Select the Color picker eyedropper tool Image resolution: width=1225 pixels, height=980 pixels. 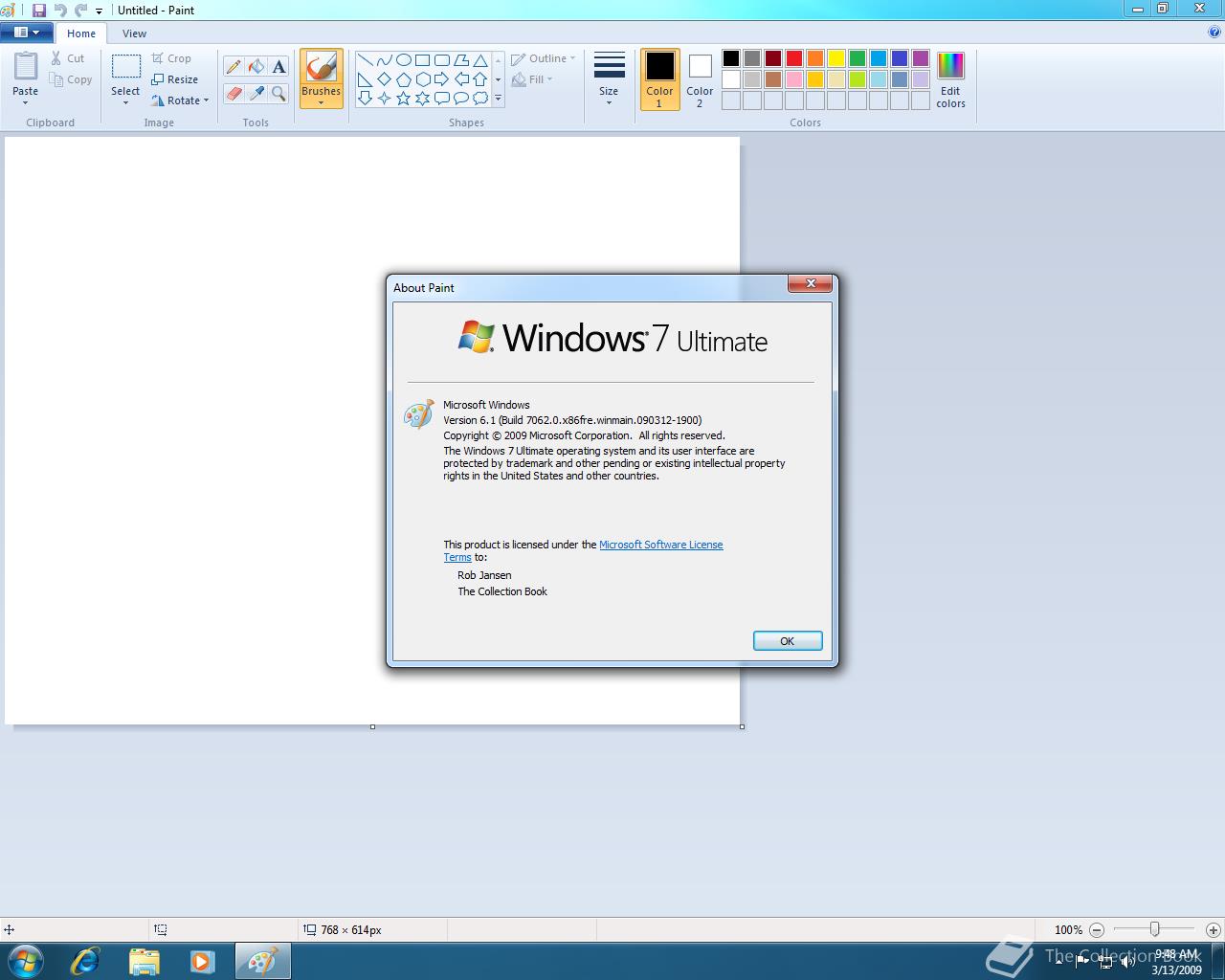coord(256,93)
